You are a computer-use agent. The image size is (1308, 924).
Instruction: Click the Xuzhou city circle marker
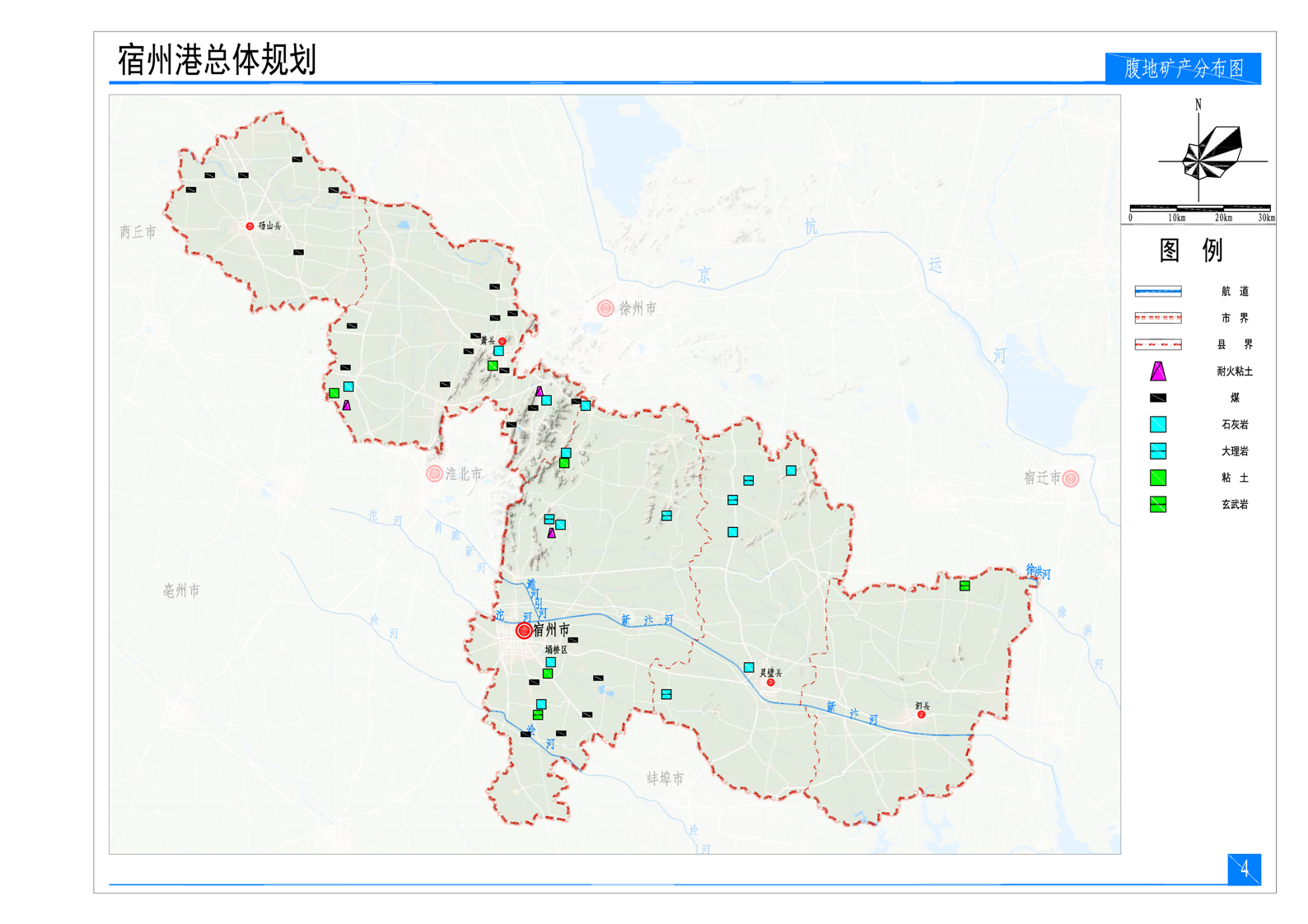tap(605, 308)
